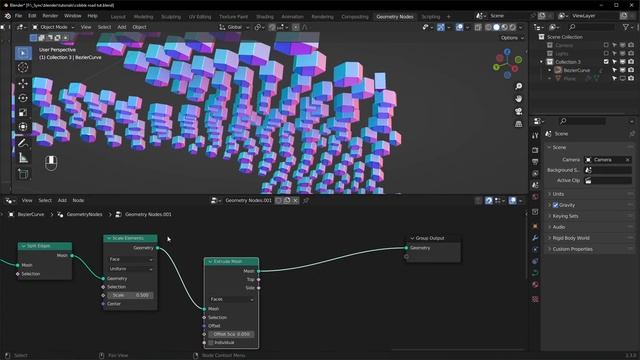
Task: Open the Tool properties tab
Action: [535, 136]
